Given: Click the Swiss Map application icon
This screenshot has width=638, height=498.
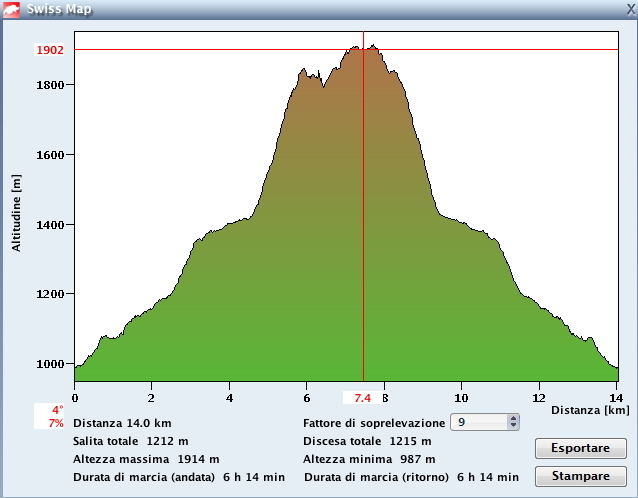Looking at the screenshot, I should coord(12,10).
